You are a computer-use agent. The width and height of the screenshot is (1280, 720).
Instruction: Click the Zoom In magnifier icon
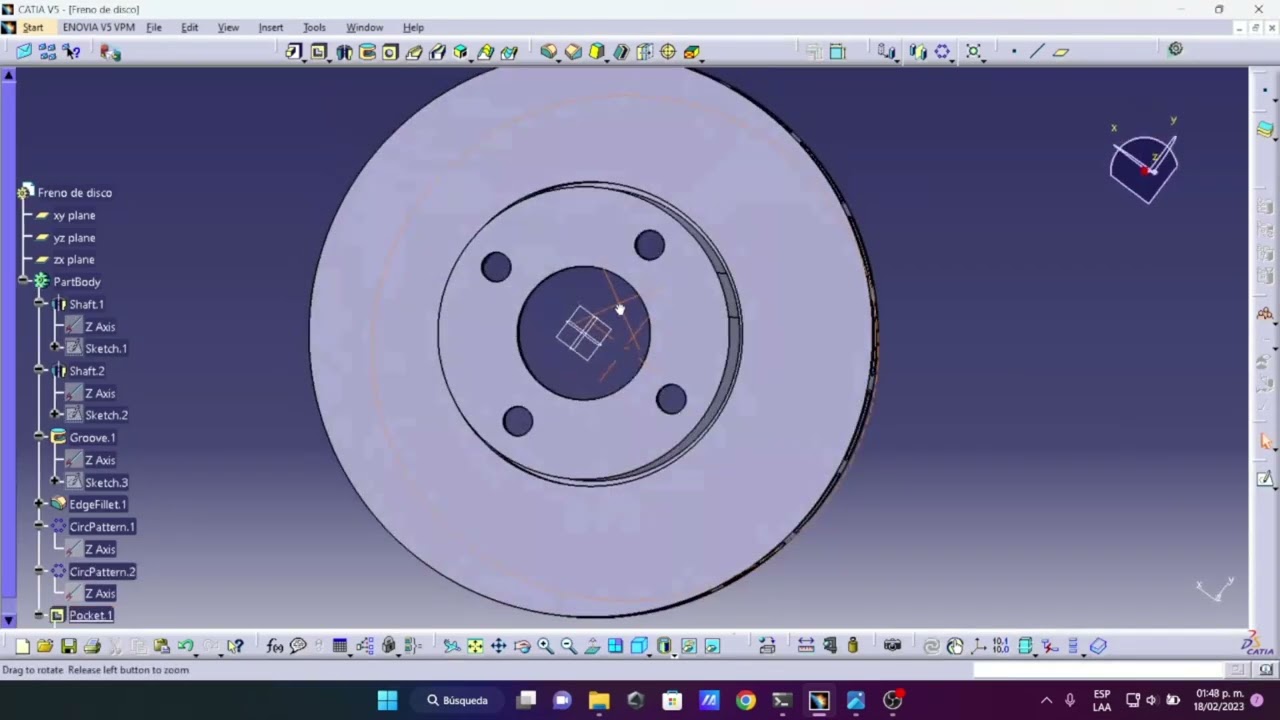point(545,646)
